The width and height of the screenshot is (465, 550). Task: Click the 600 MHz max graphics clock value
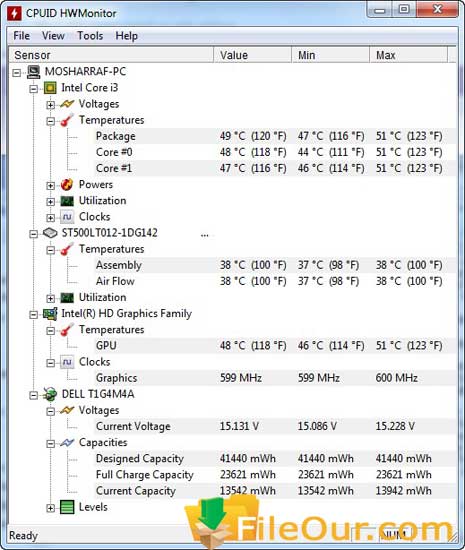pyautogui.click(x=397, y=378)
